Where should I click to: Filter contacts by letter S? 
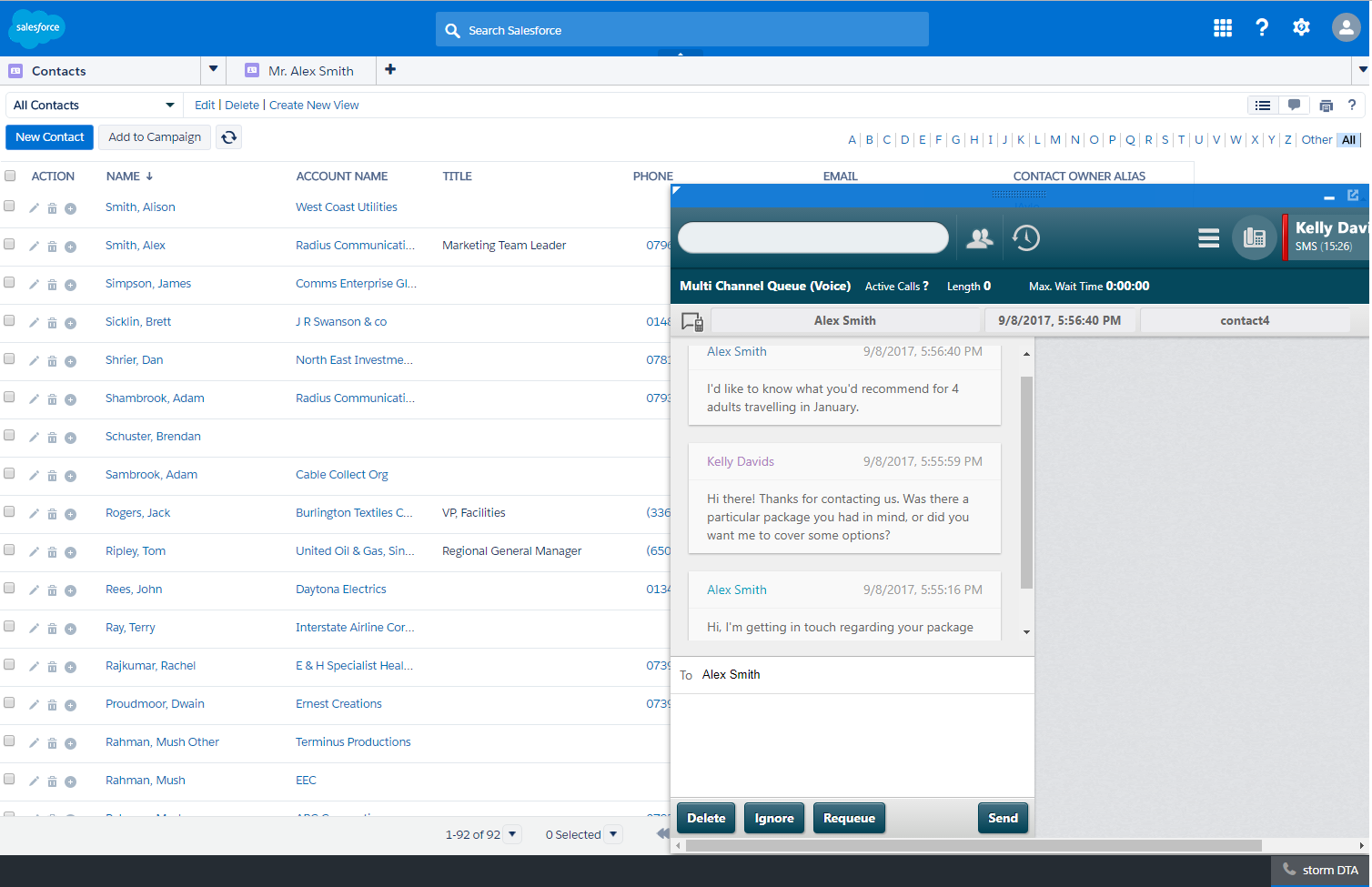1165,140
